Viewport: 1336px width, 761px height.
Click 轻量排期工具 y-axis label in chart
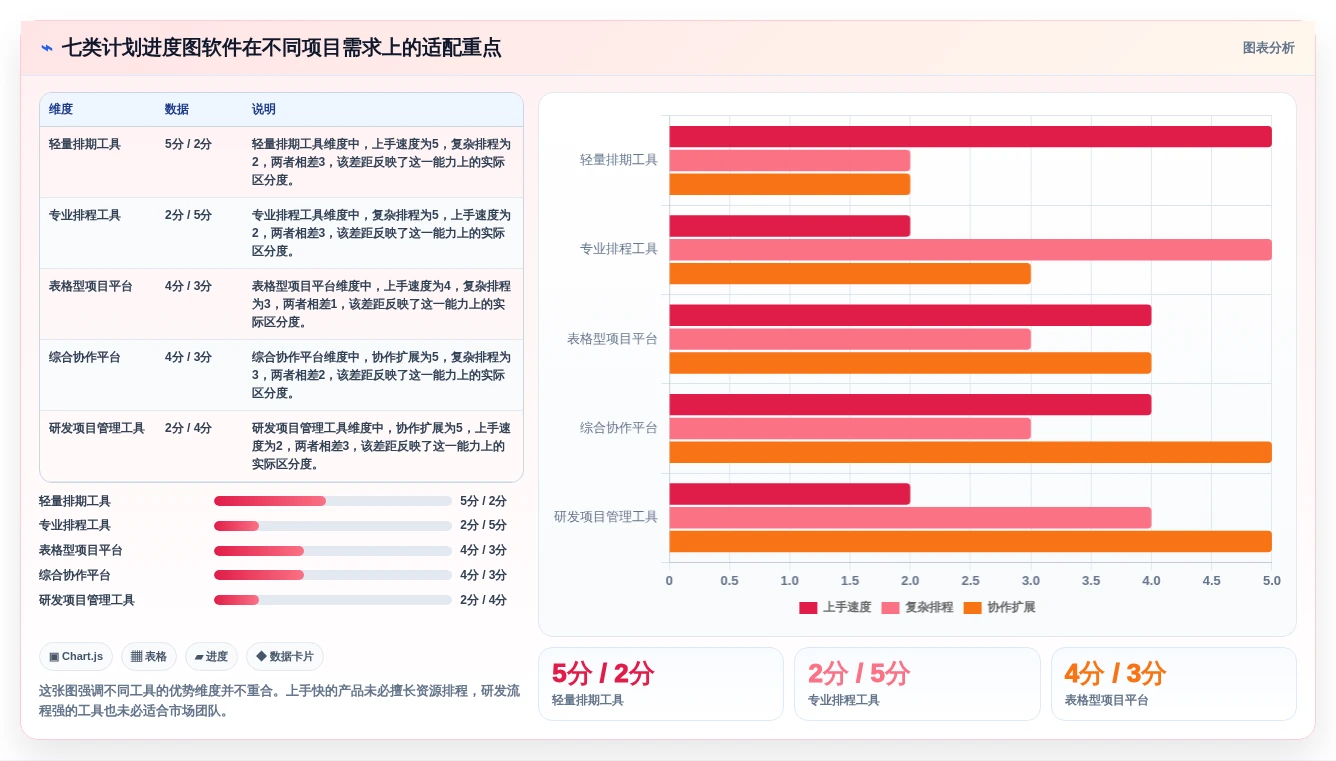(619, 160)
